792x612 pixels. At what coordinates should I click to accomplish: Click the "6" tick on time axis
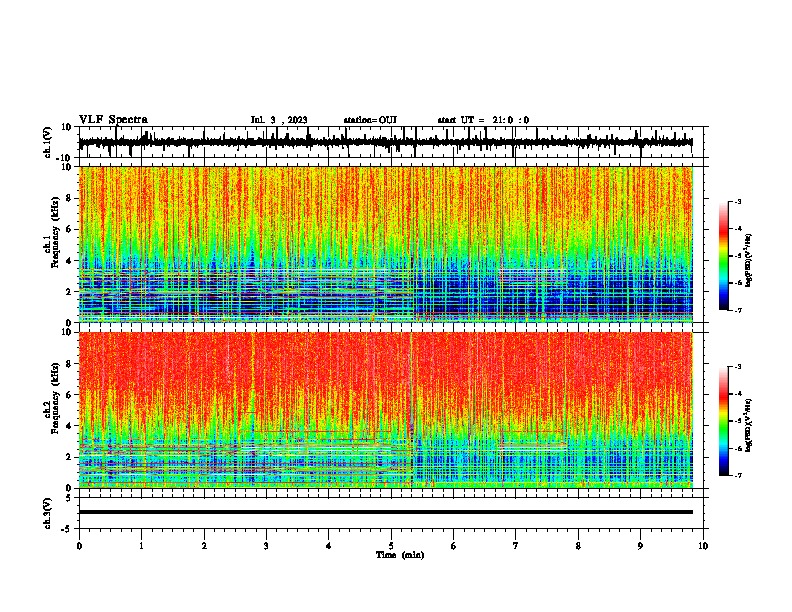[x=454, y=545]
